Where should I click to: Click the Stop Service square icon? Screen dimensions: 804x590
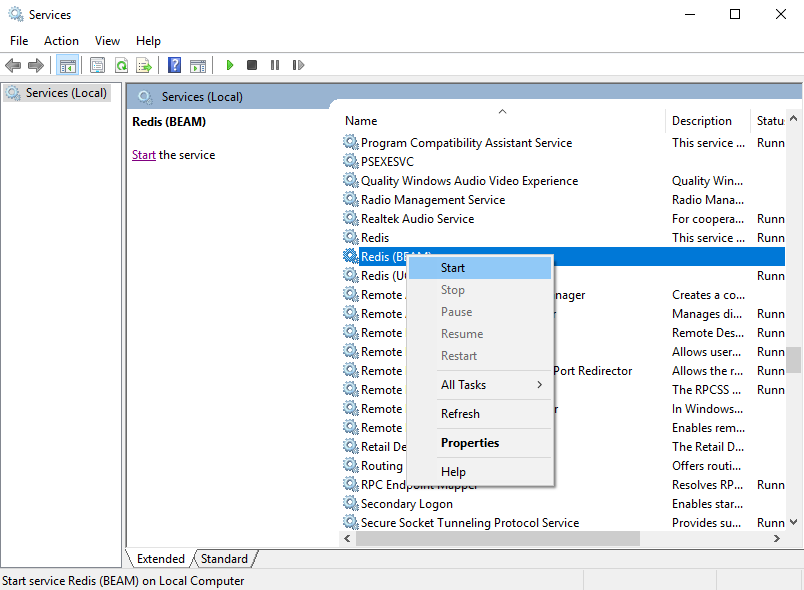252,65
